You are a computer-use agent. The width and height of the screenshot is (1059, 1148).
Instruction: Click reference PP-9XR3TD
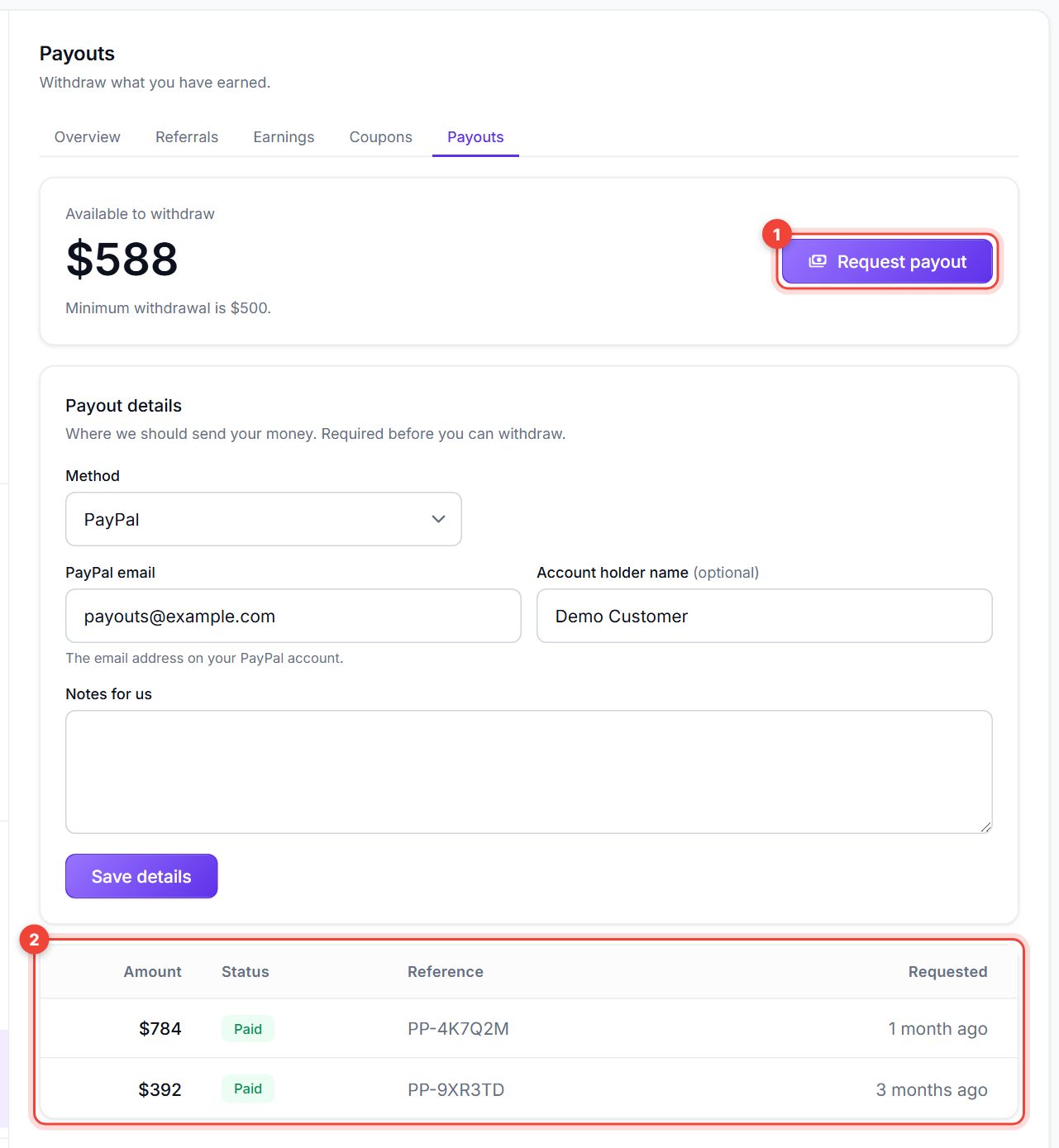(x=456, y=1090)
